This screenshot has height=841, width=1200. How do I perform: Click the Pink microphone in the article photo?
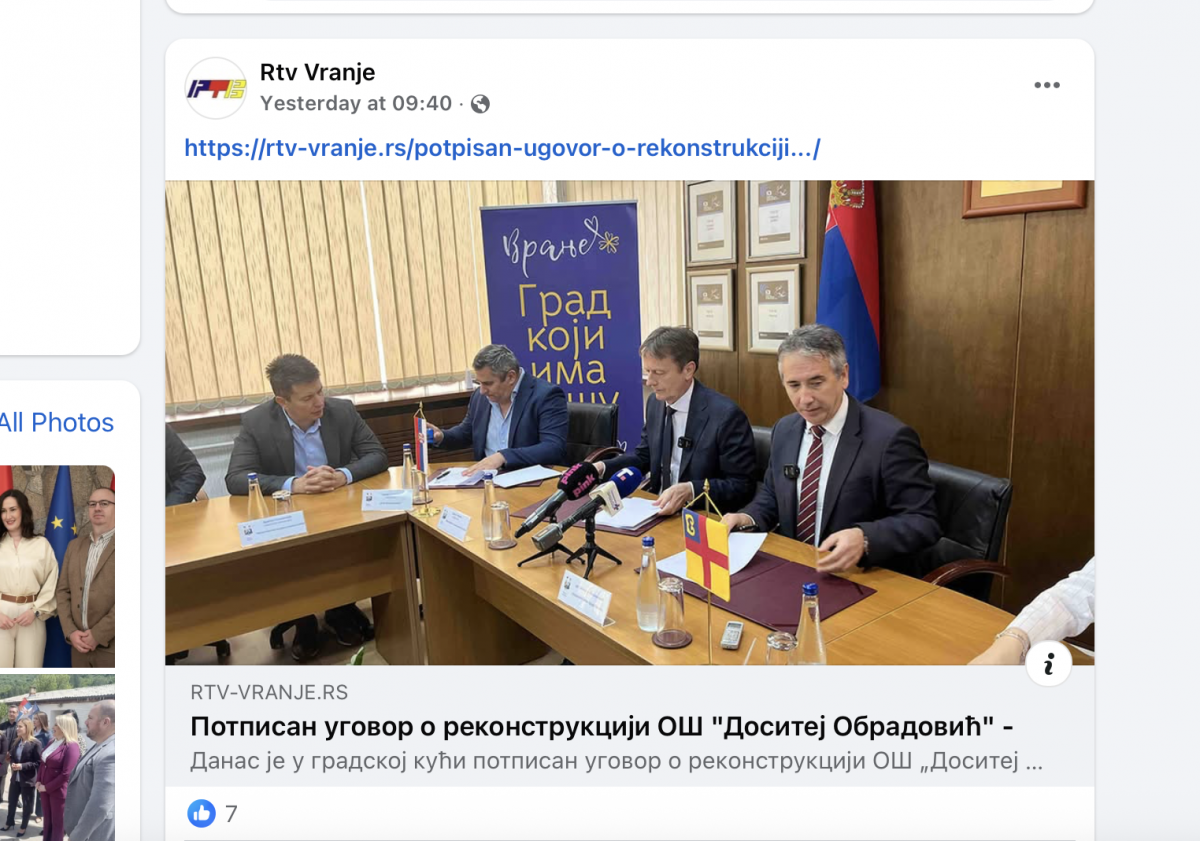pos(560,497)
